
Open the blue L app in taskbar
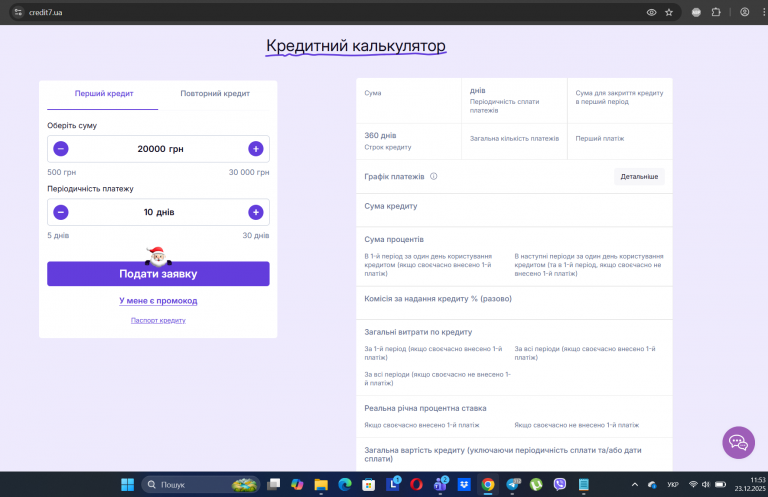(x=393, y=485)
